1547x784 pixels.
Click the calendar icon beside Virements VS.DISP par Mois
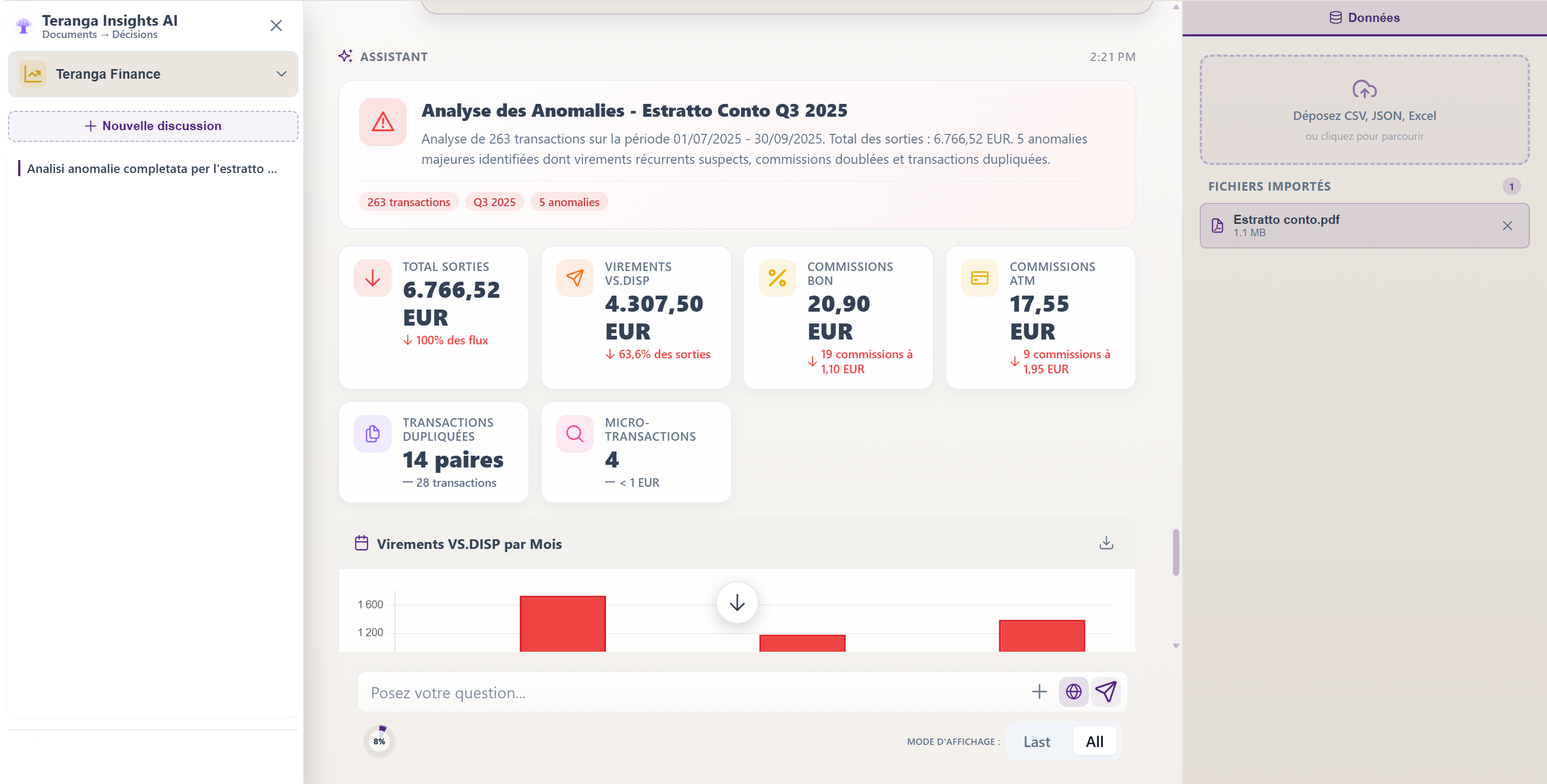(x=362, y=543)
